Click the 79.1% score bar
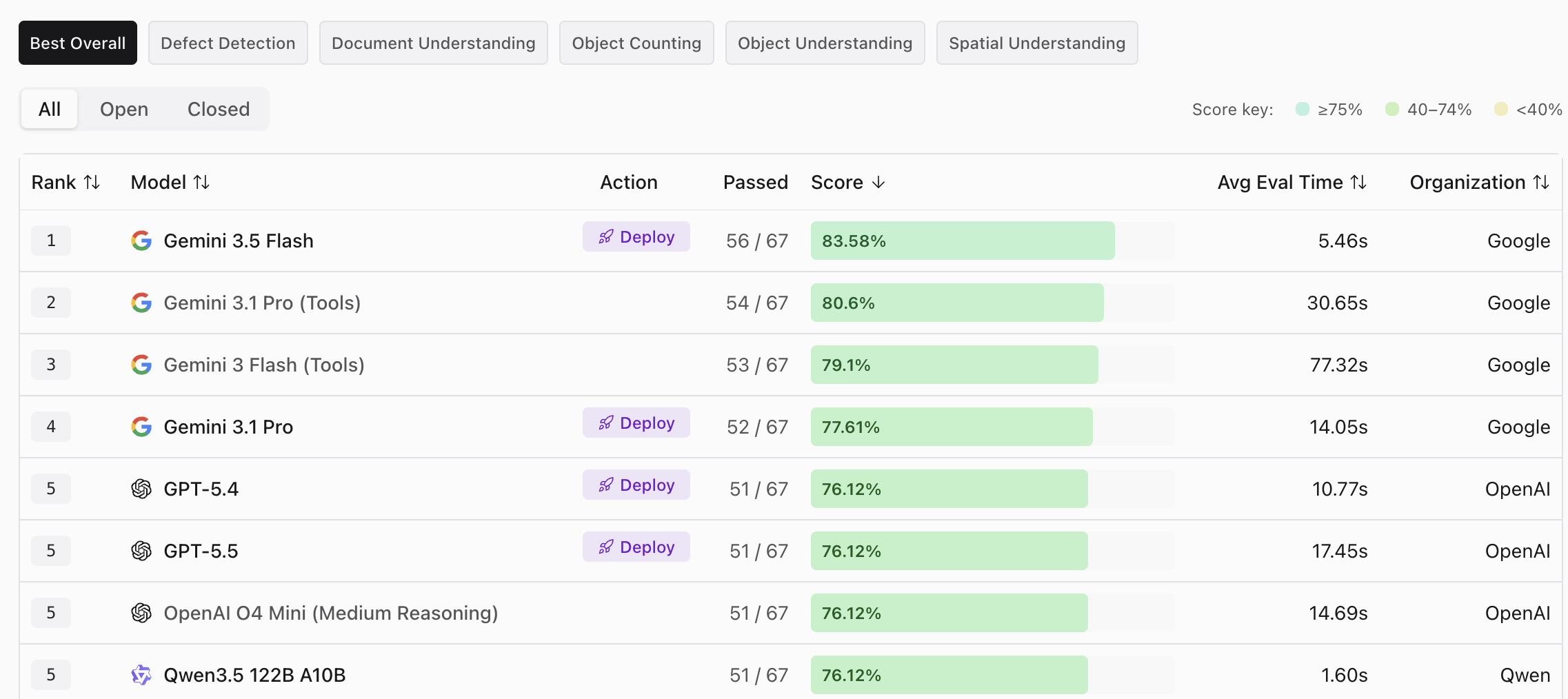 tap(954, 365)
